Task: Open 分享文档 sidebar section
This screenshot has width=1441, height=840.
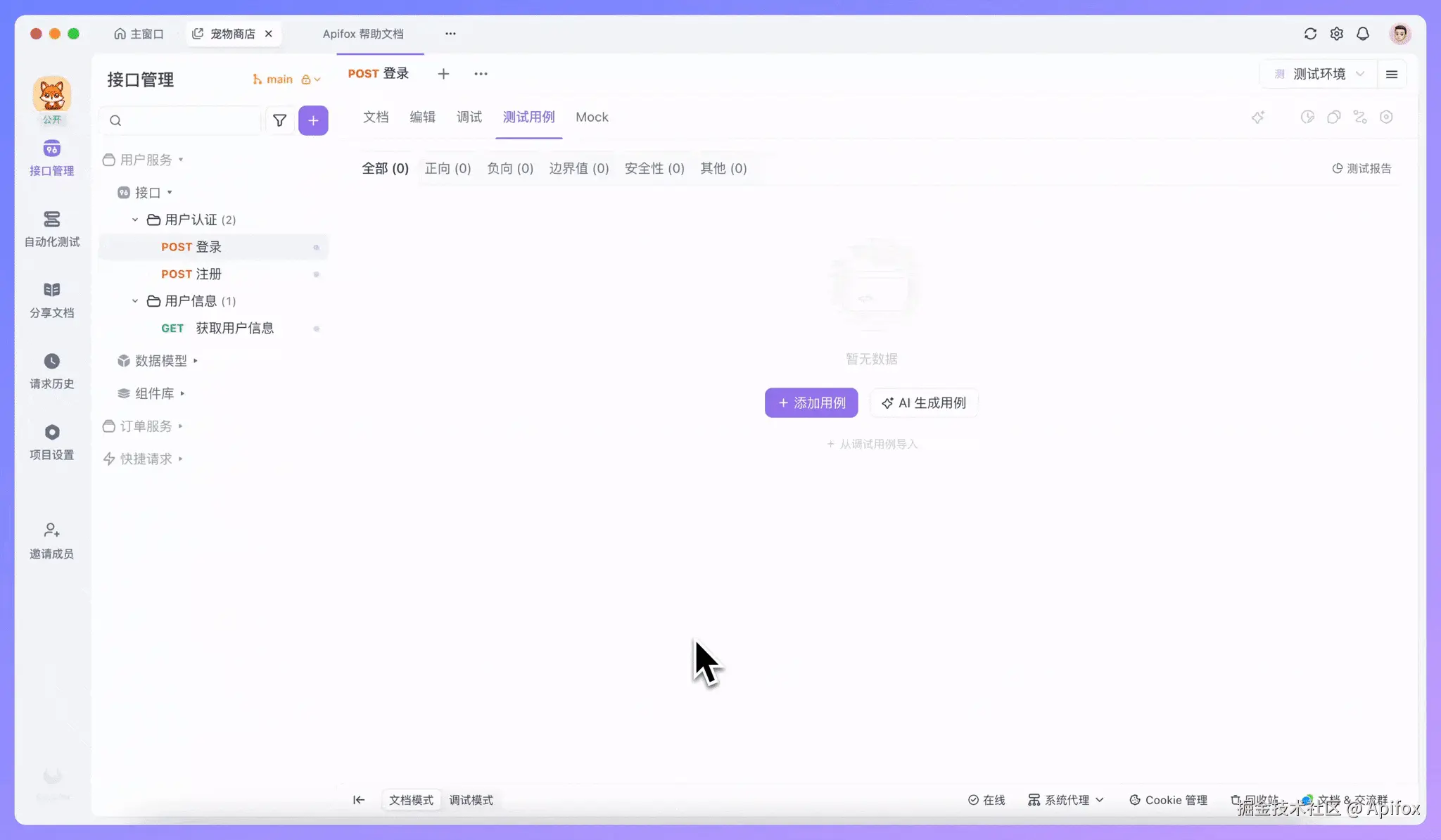Action: coord(51,300)
